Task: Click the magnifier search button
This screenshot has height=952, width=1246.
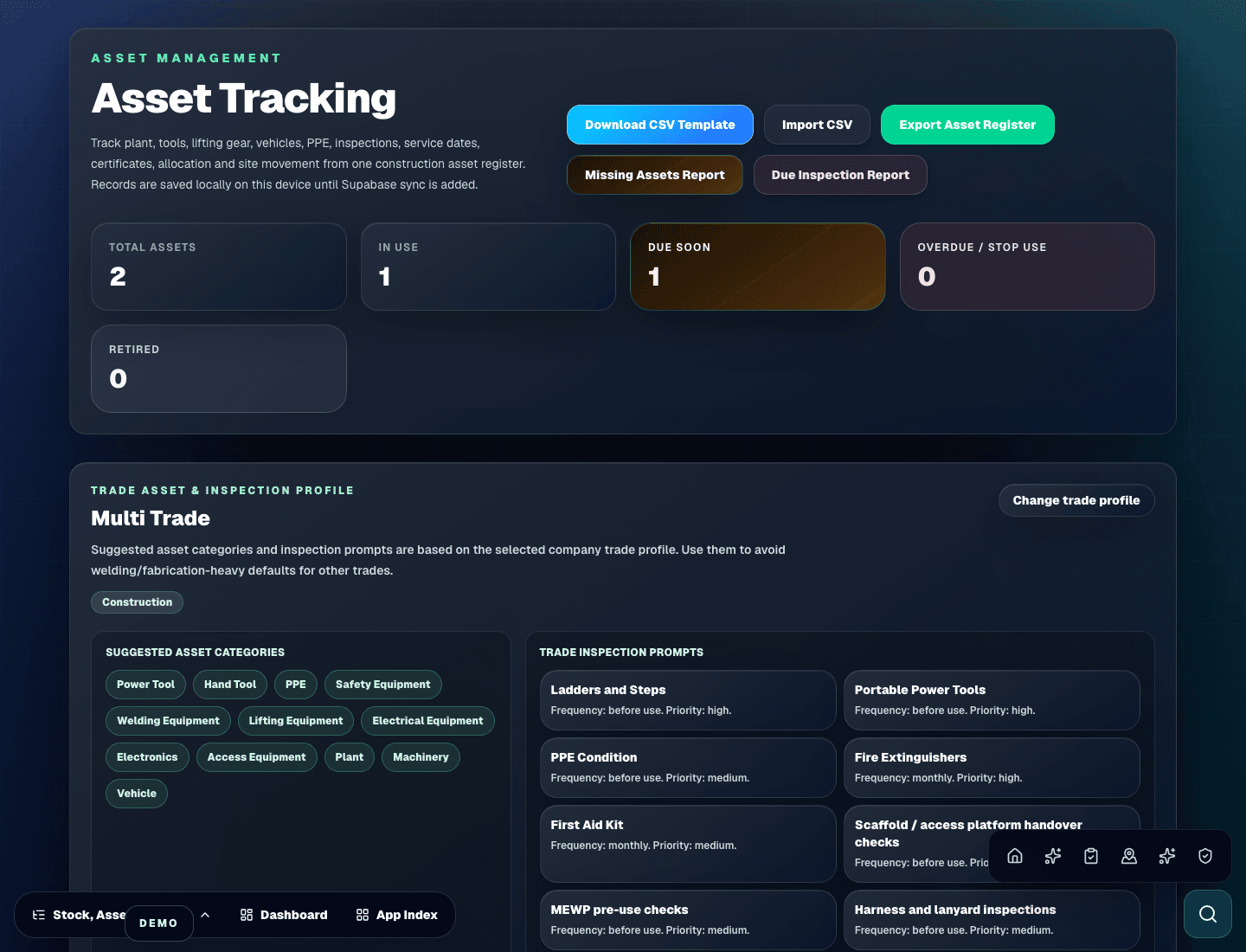Action: click(1208, 914)
